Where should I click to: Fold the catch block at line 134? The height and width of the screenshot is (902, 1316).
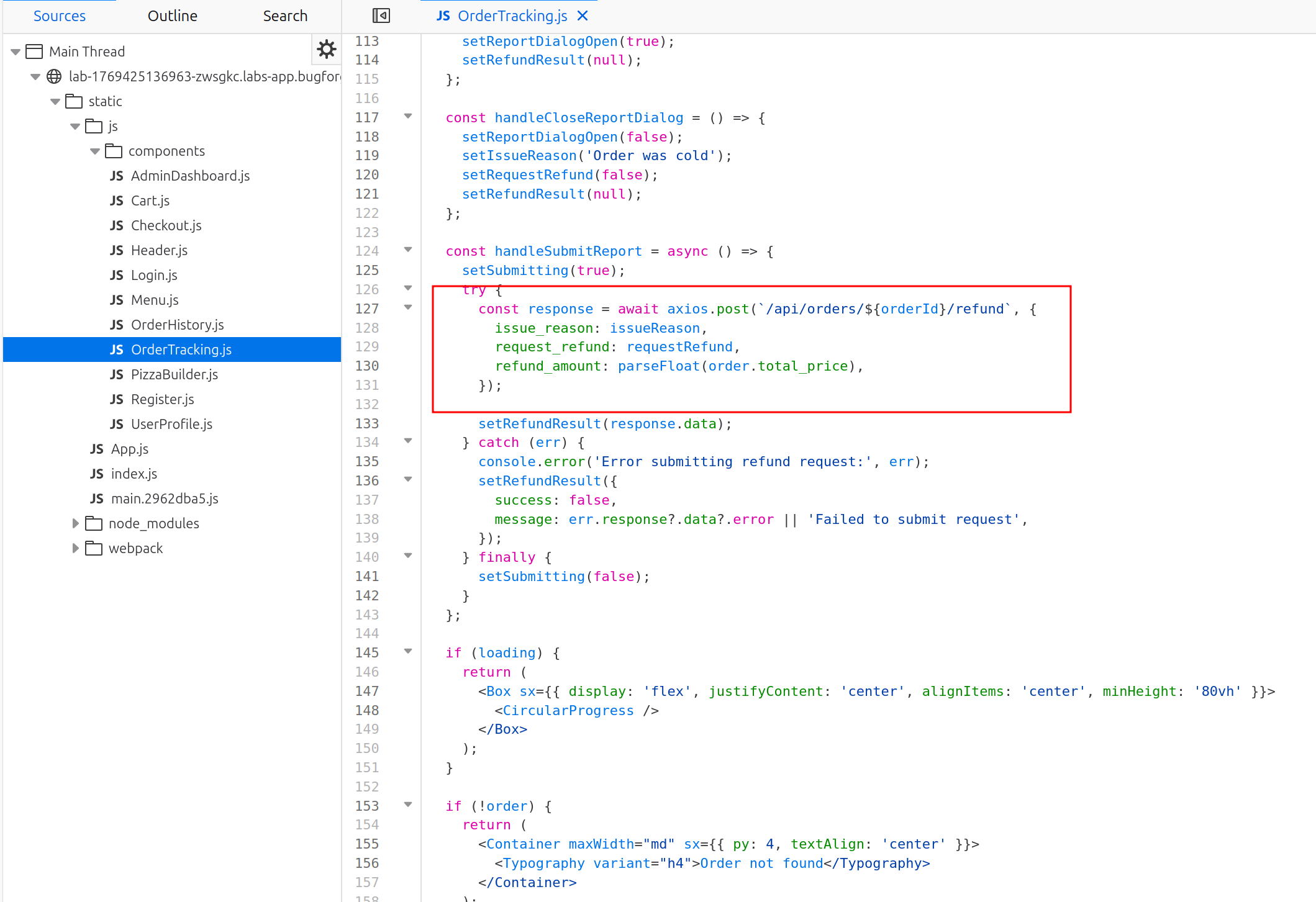408,441
